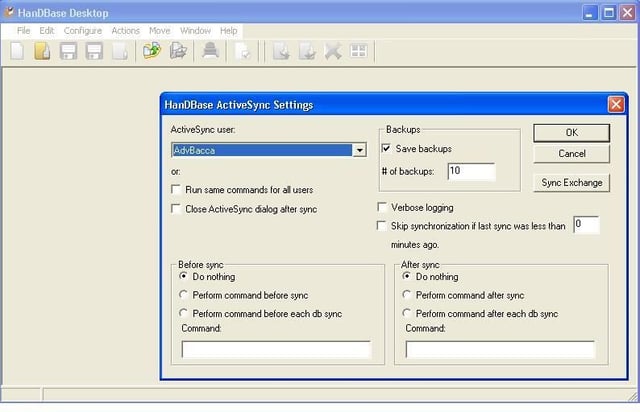This screenshot has width=640, height=412.
Task: Open the File menu
Action: pyautogui.click(x=23, y=31)
